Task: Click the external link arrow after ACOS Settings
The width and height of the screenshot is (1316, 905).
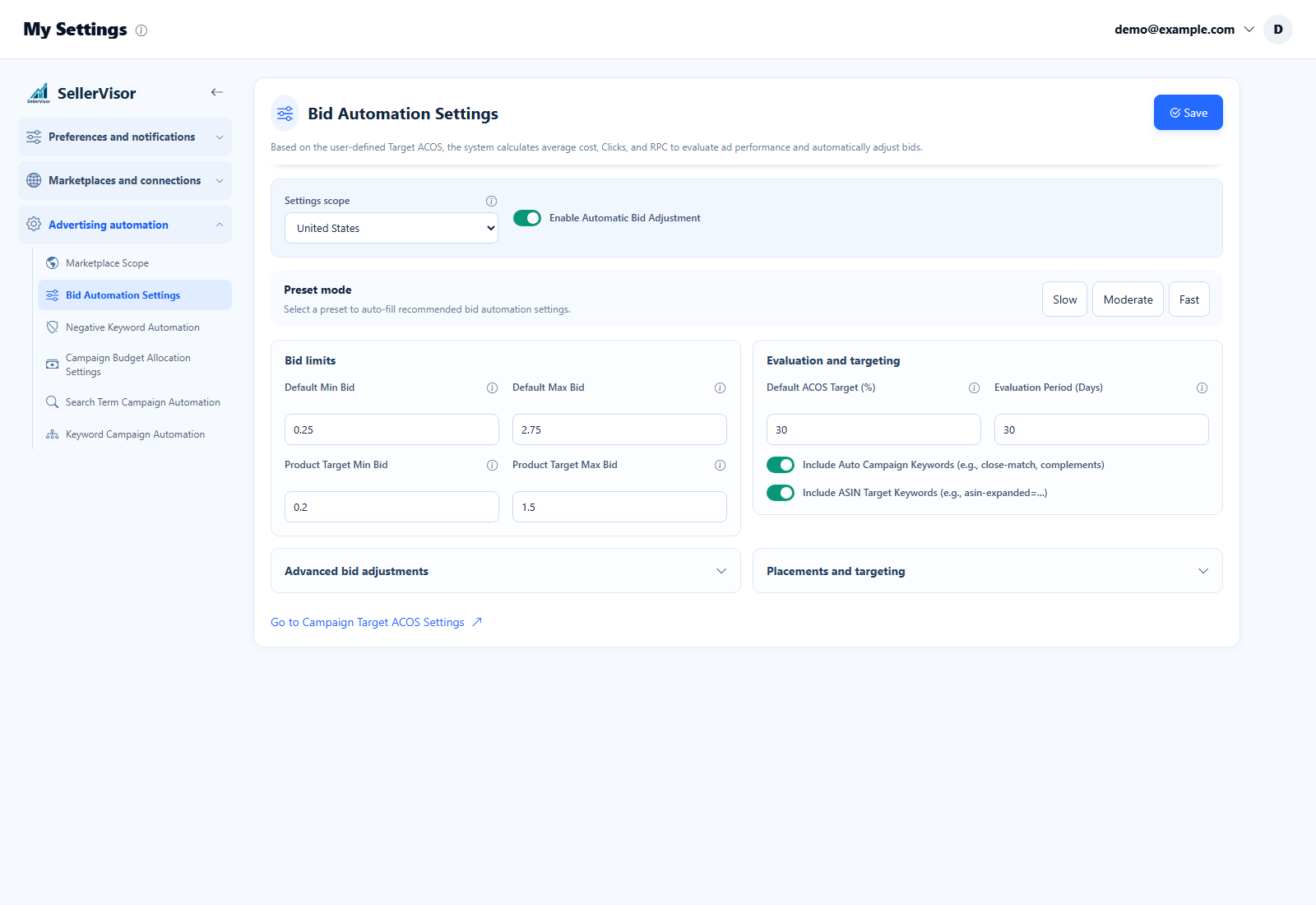Action: (x=477, y=622)
